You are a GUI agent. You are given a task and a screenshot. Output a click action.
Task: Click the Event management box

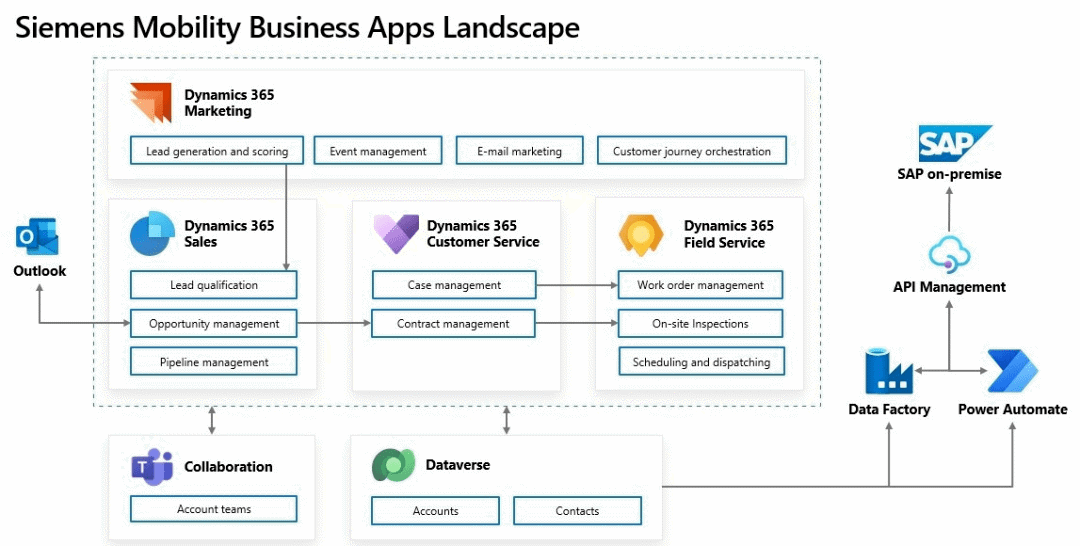tap(377, 151)
